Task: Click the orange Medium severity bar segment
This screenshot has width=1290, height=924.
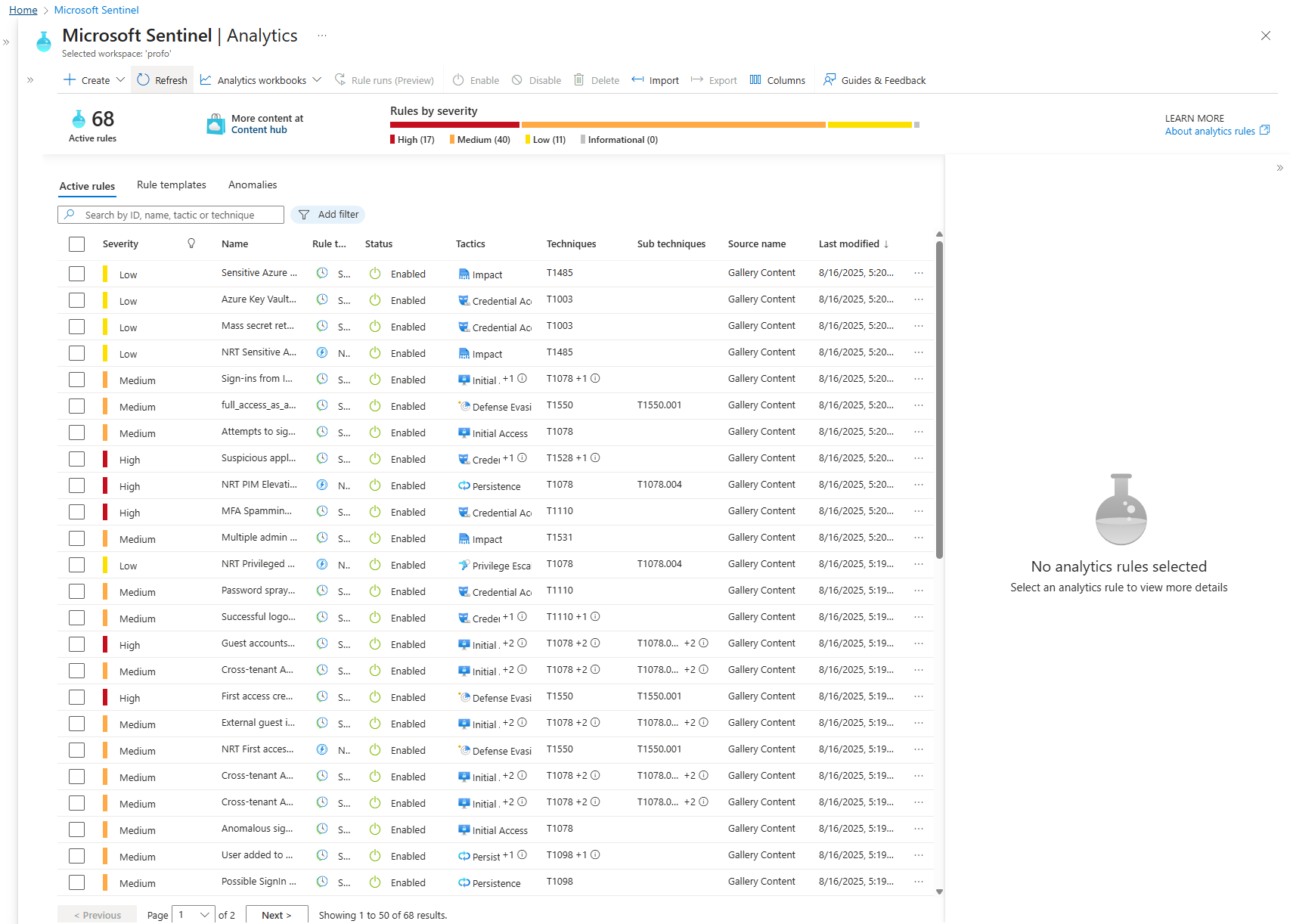Action: pyautogui.click(x=673, y=125)
